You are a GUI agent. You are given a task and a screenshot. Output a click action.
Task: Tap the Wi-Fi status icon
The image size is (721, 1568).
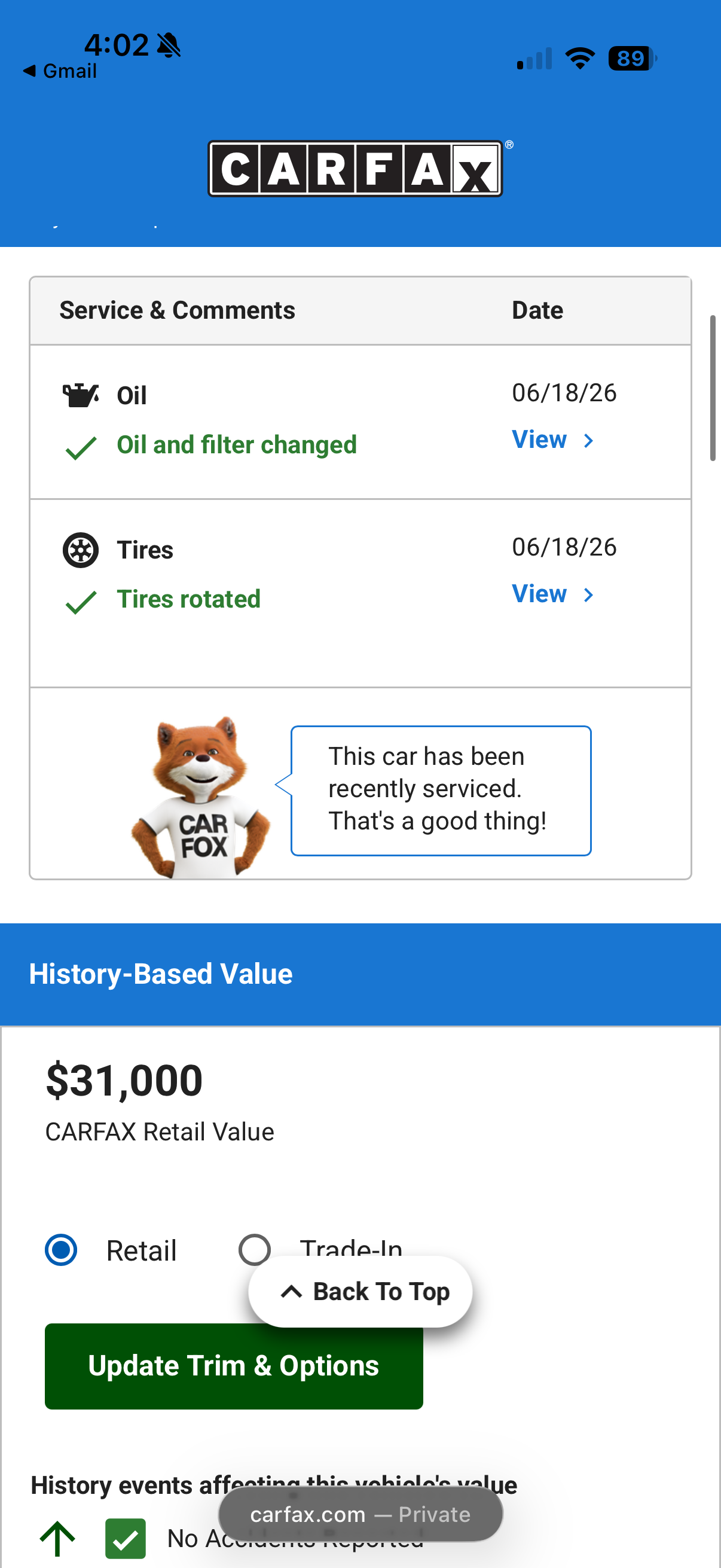click(580, 59)
